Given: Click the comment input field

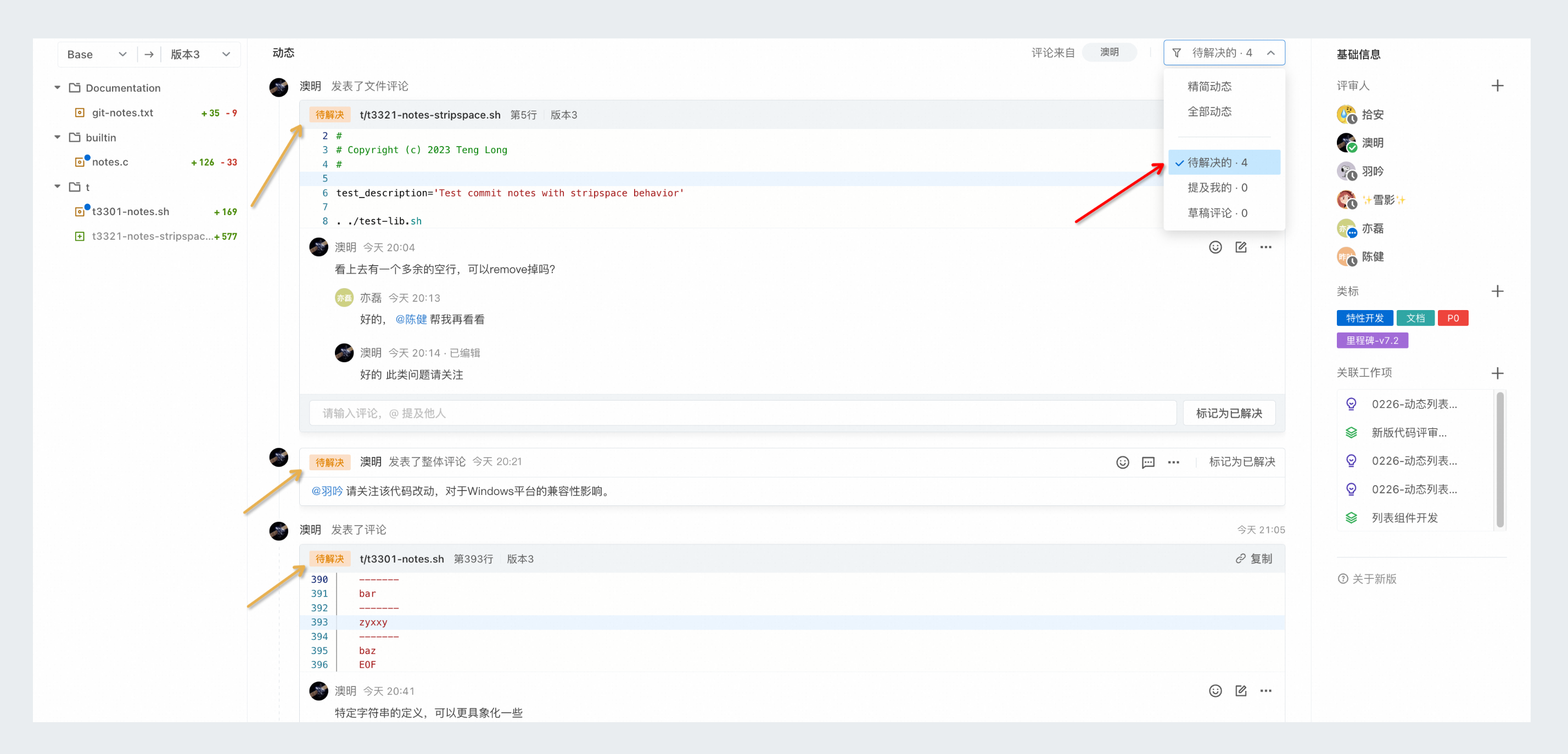Looking at the screenshot, I should click(742, 413).
